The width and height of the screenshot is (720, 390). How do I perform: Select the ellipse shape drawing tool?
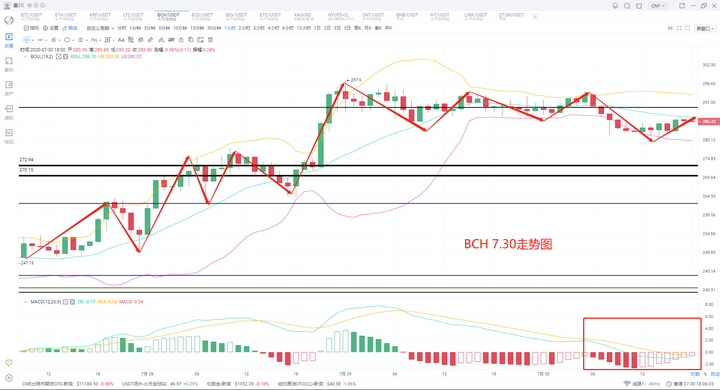click(67, 40)
